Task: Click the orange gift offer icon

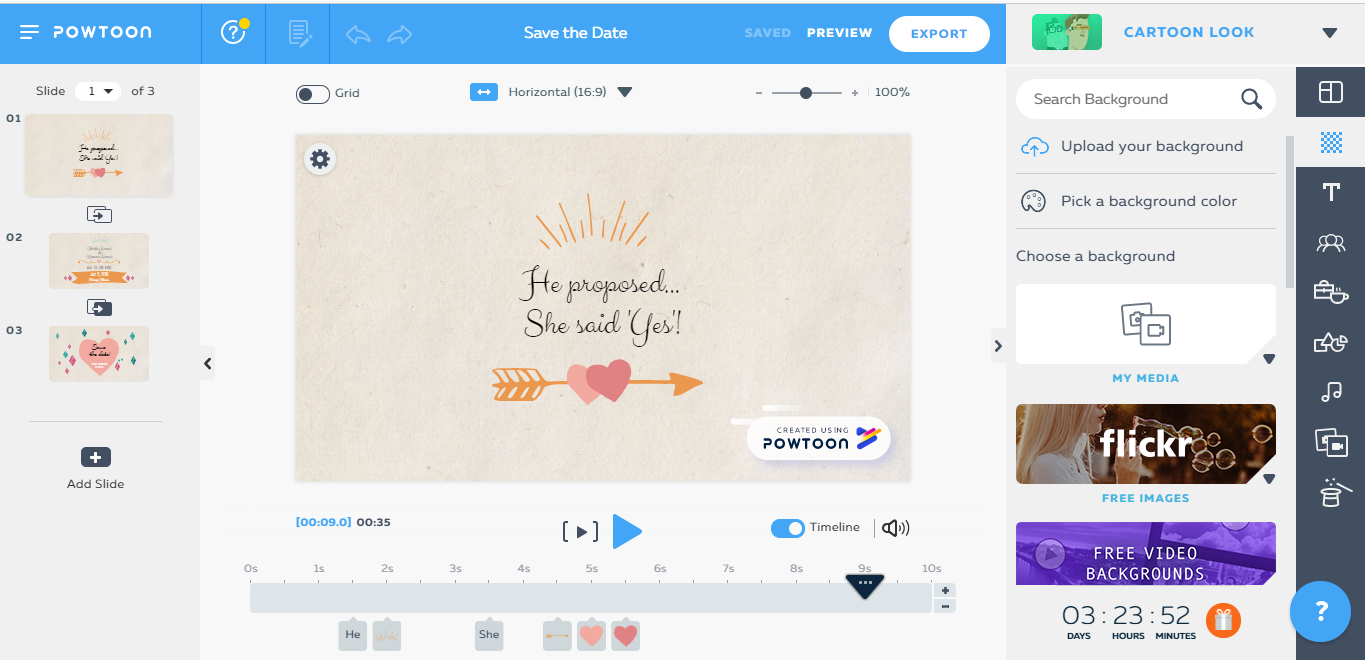Action: point(1223,620)
